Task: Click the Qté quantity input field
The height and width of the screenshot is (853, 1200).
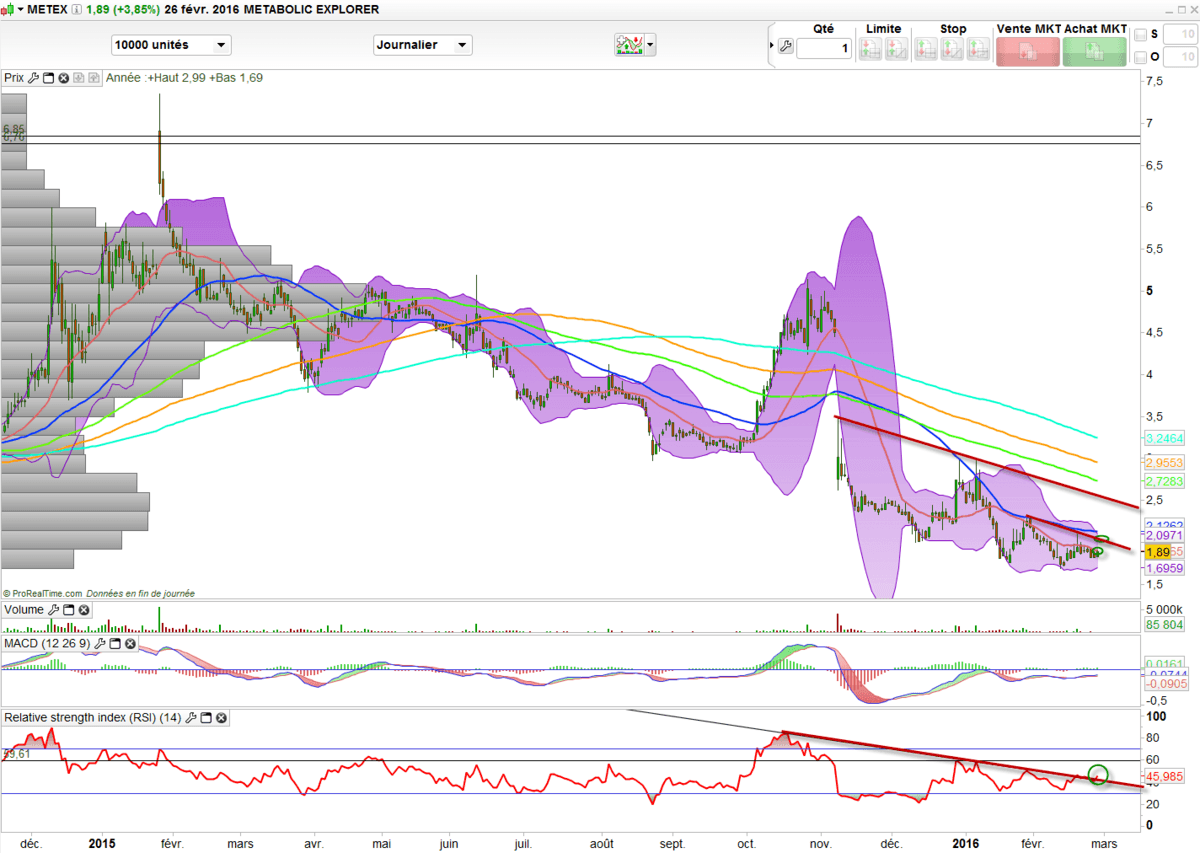Action: click(824, 48)
